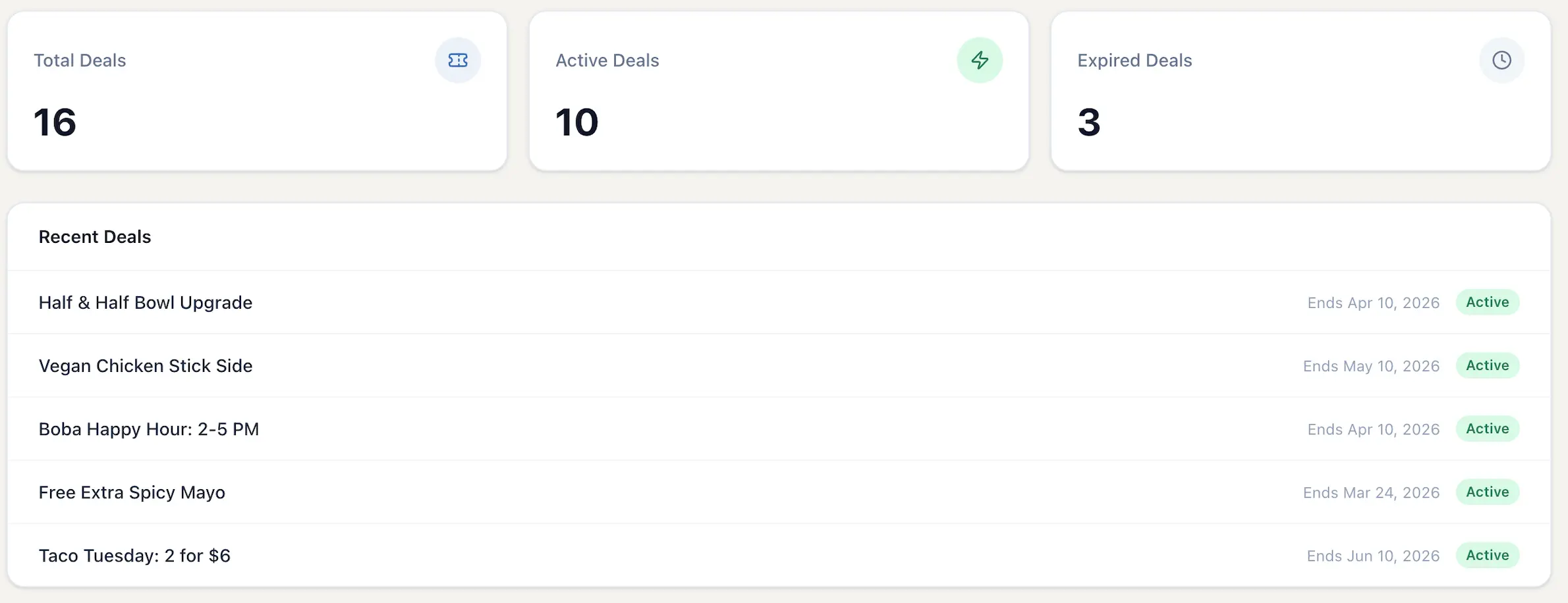The width and height of the screenshot is (1568, 603).
Task: Open Boba Happy Hour: 2-5 PM deal
Action: coord(149,429)
